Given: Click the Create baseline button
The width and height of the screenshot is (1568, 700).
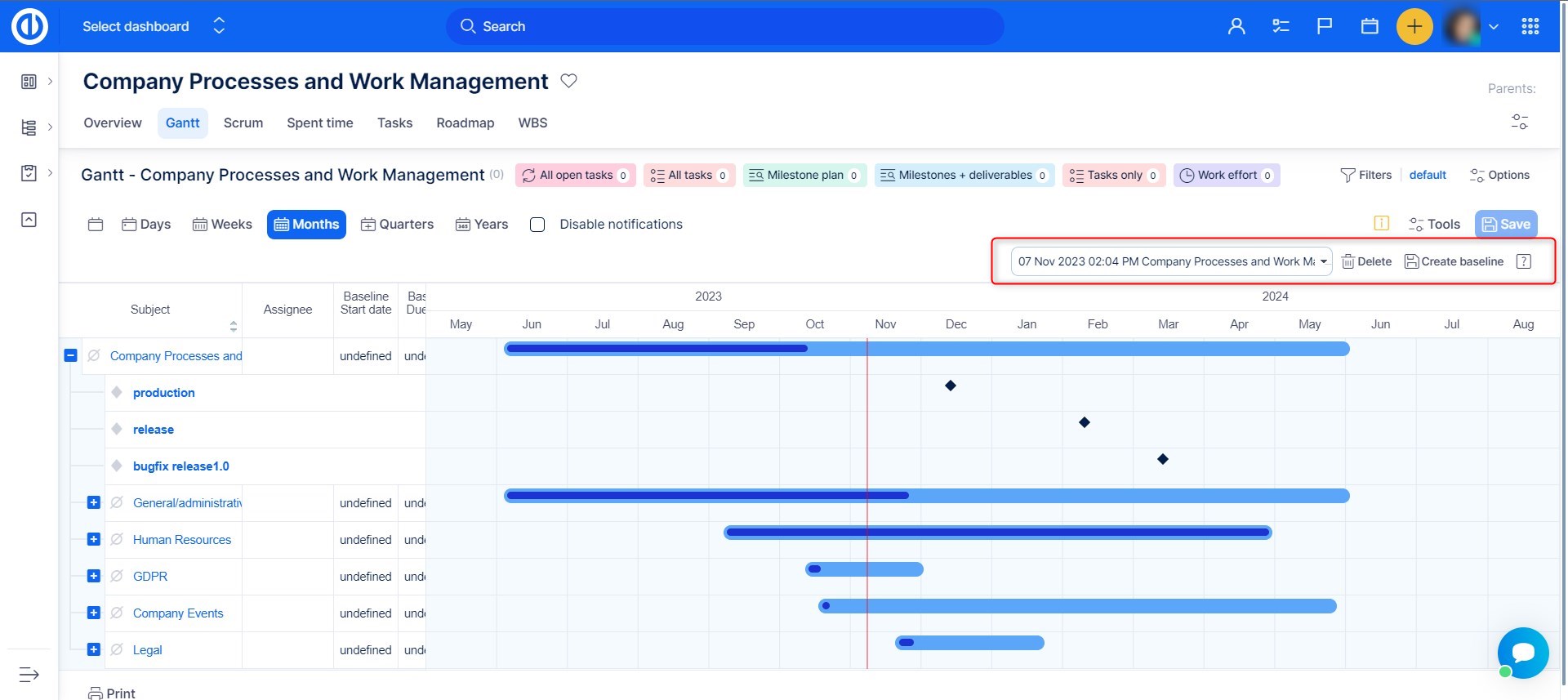Looking at the screenshot, I should pos(1454,261).
